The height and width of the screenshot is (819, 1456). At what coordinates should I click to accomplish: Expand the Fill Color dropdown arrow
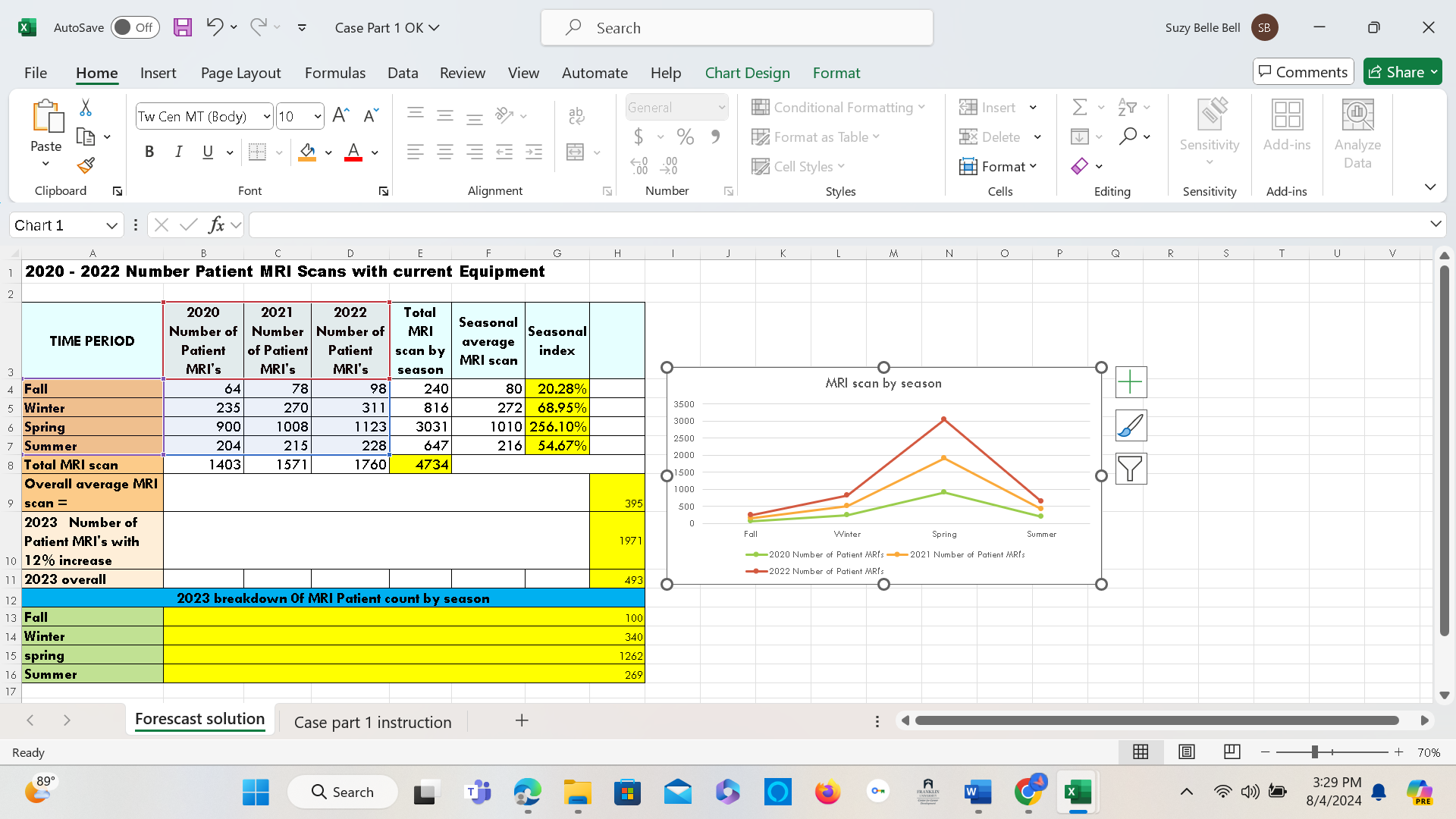328,152
